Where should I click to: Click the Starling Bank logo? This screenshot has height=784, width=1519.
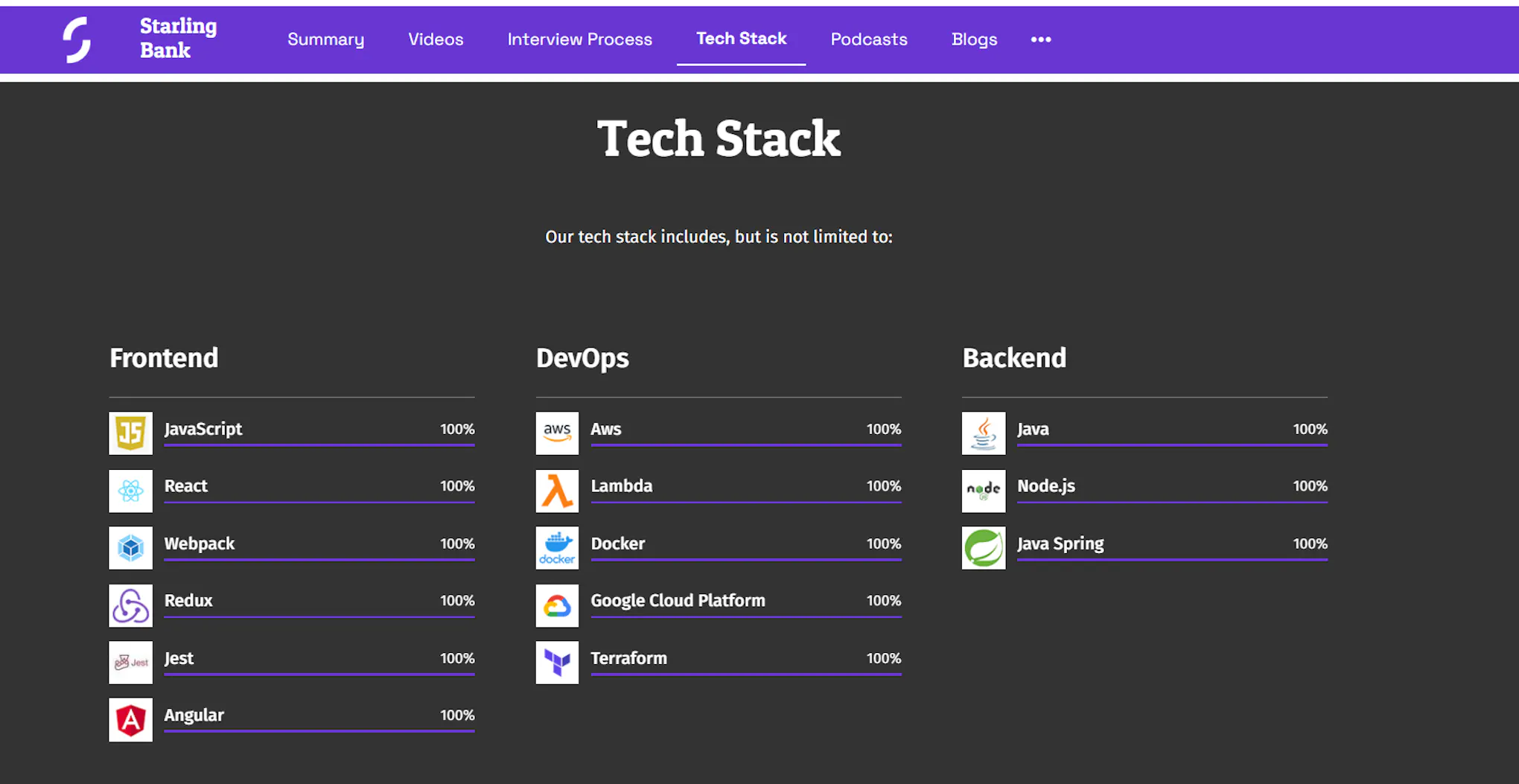[x=77, y=39]
